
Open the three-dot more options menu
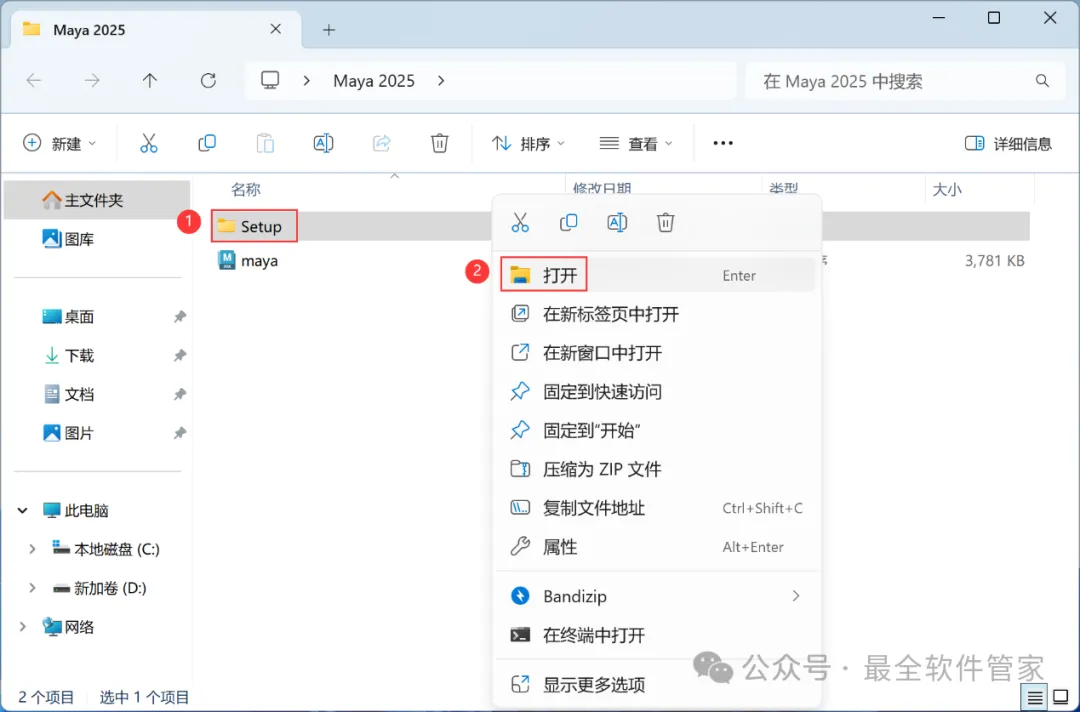[723, 143]
